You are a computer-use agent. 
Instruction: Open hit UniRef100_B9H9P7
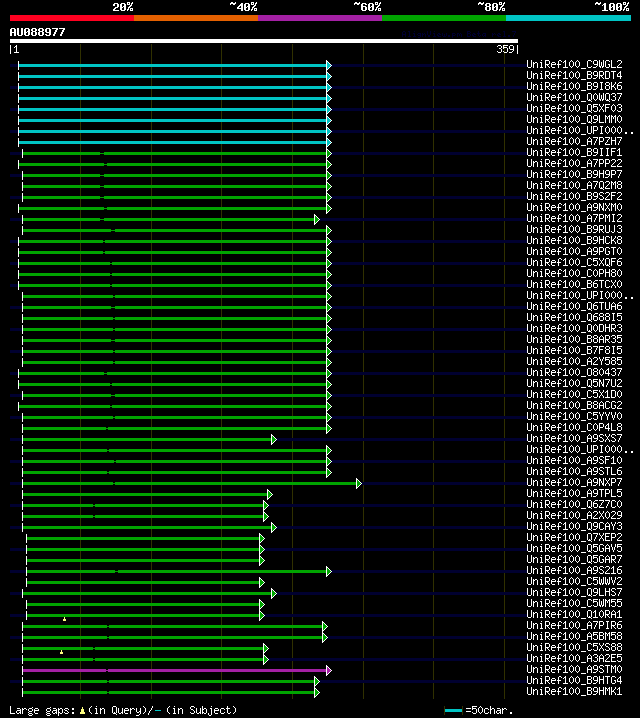[574, 174]
